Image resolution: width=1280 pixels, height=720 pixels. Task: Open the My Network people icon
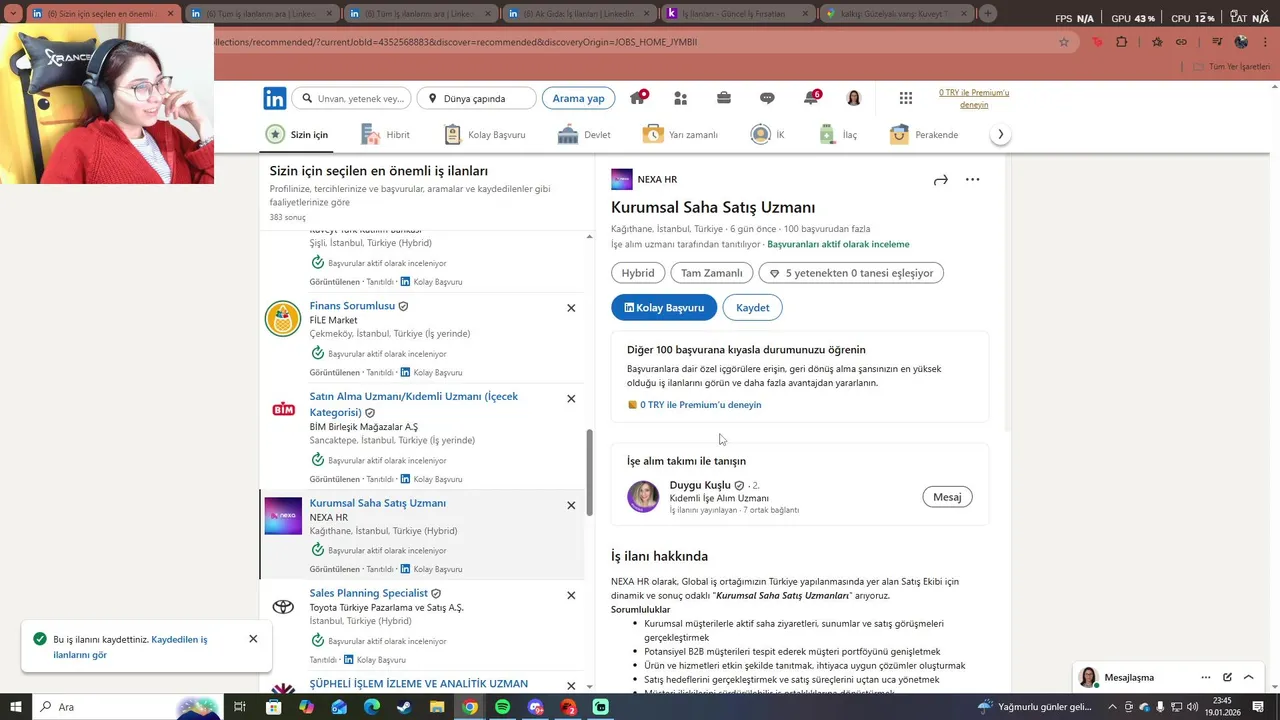681,98
